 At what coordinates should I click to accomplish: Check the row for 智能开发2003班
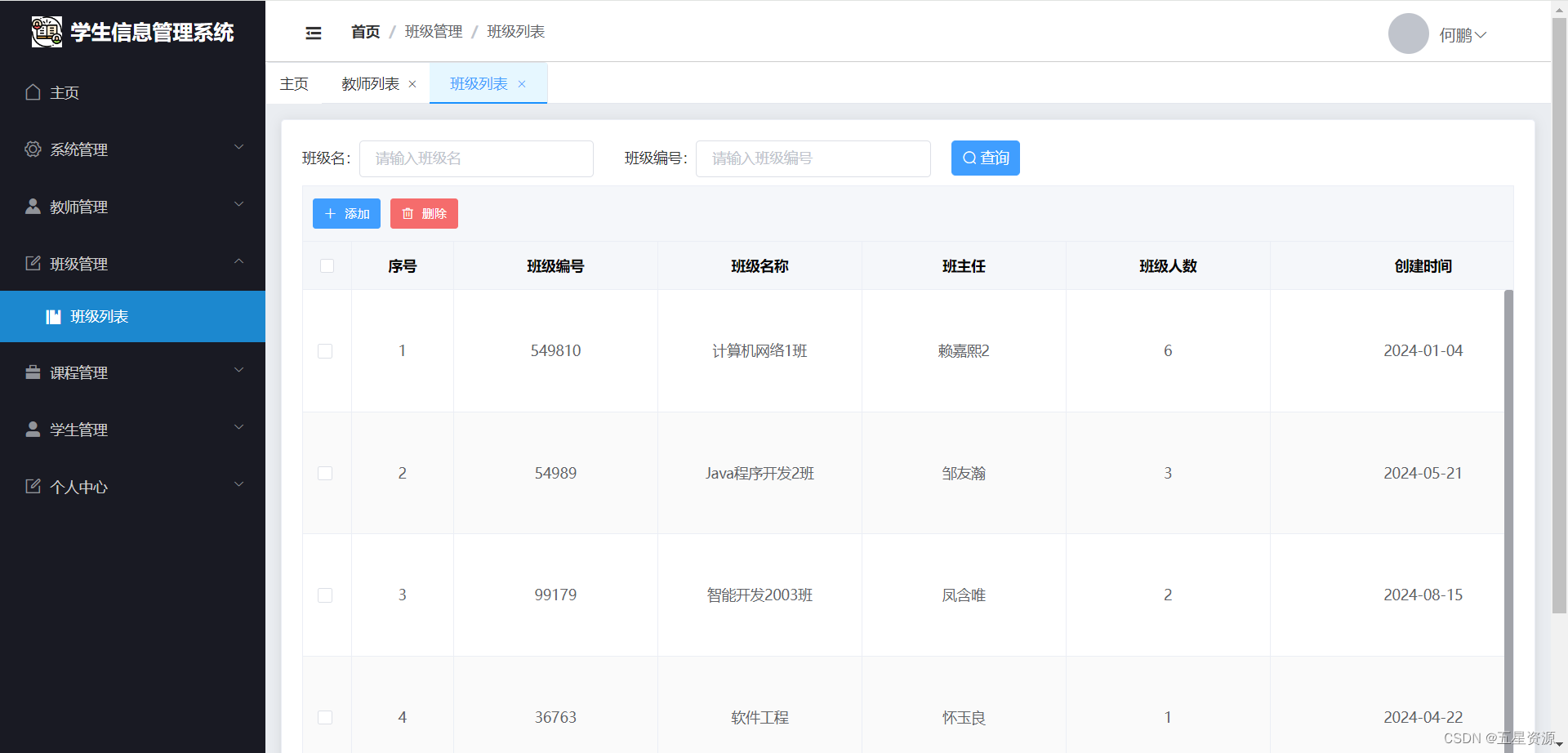point(325,595)
